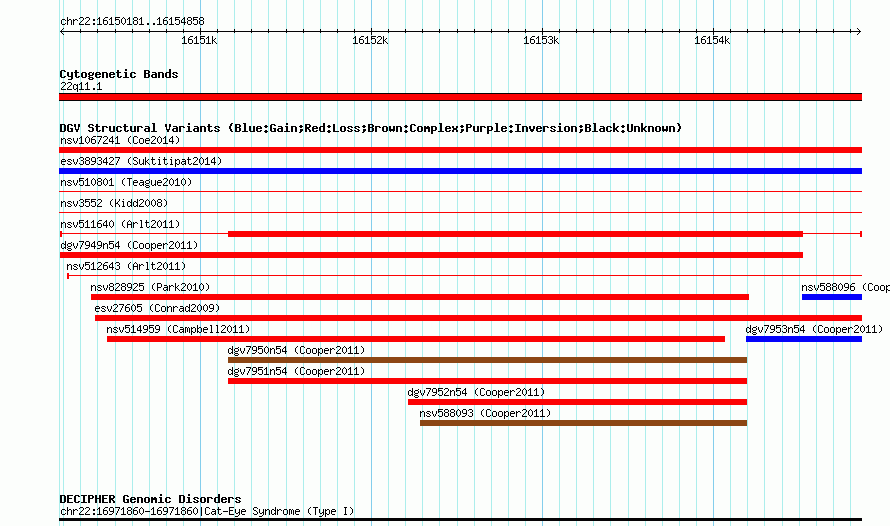890x526 pixels.
Task: Click the nsv511640 (Arlt2011) label
Action: tap(120, 224)
